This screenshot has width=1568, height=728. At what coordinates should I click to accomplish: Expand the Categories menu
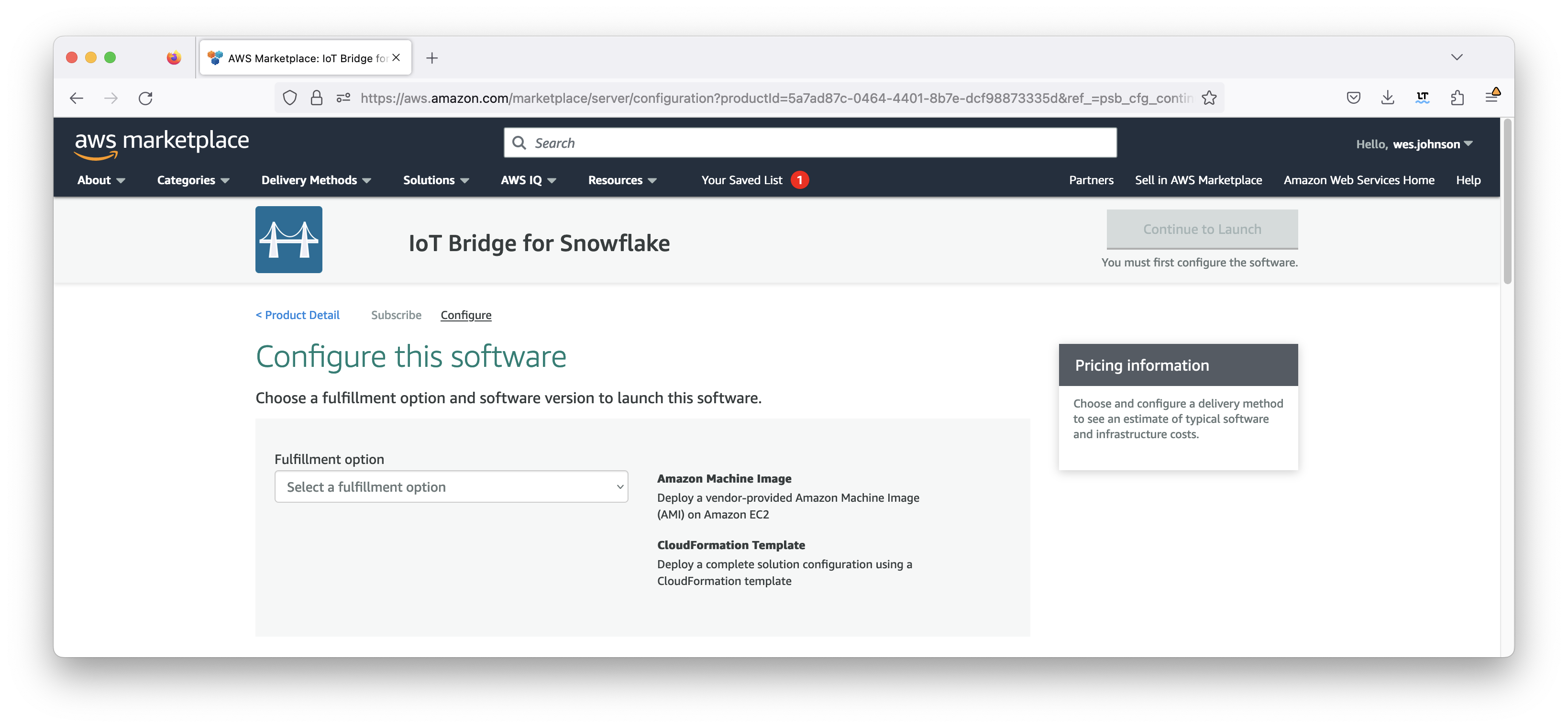tap(193, 180)
